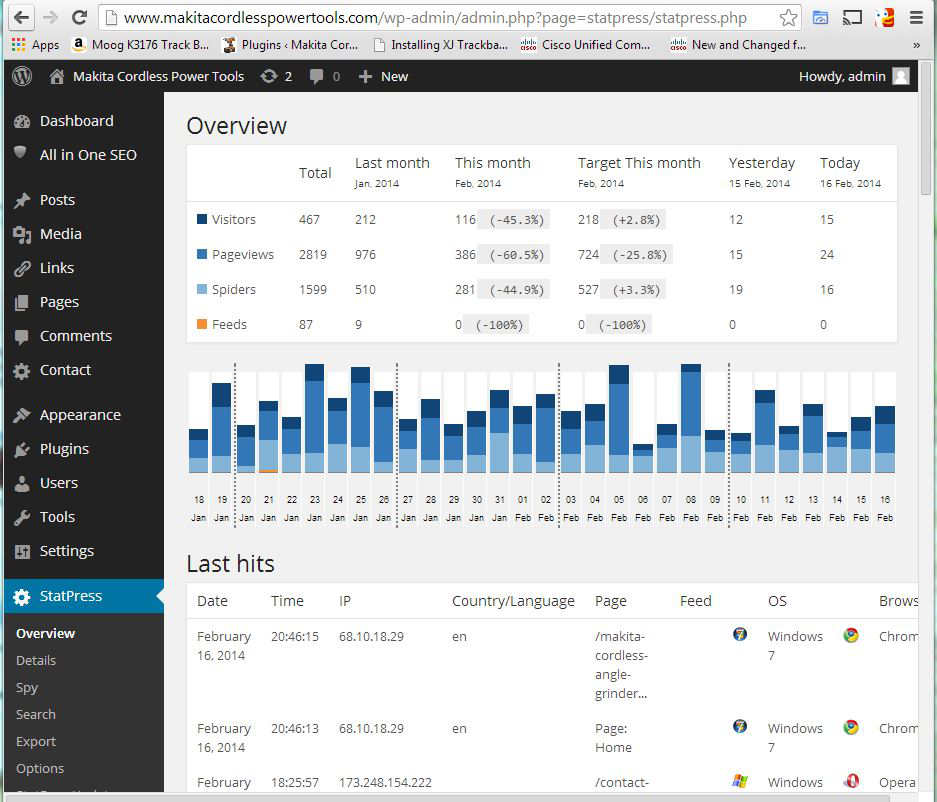The height and width of the screenshot is (802, 937).
Task: Click the Tools wrench icon
Action: [22, 518]
